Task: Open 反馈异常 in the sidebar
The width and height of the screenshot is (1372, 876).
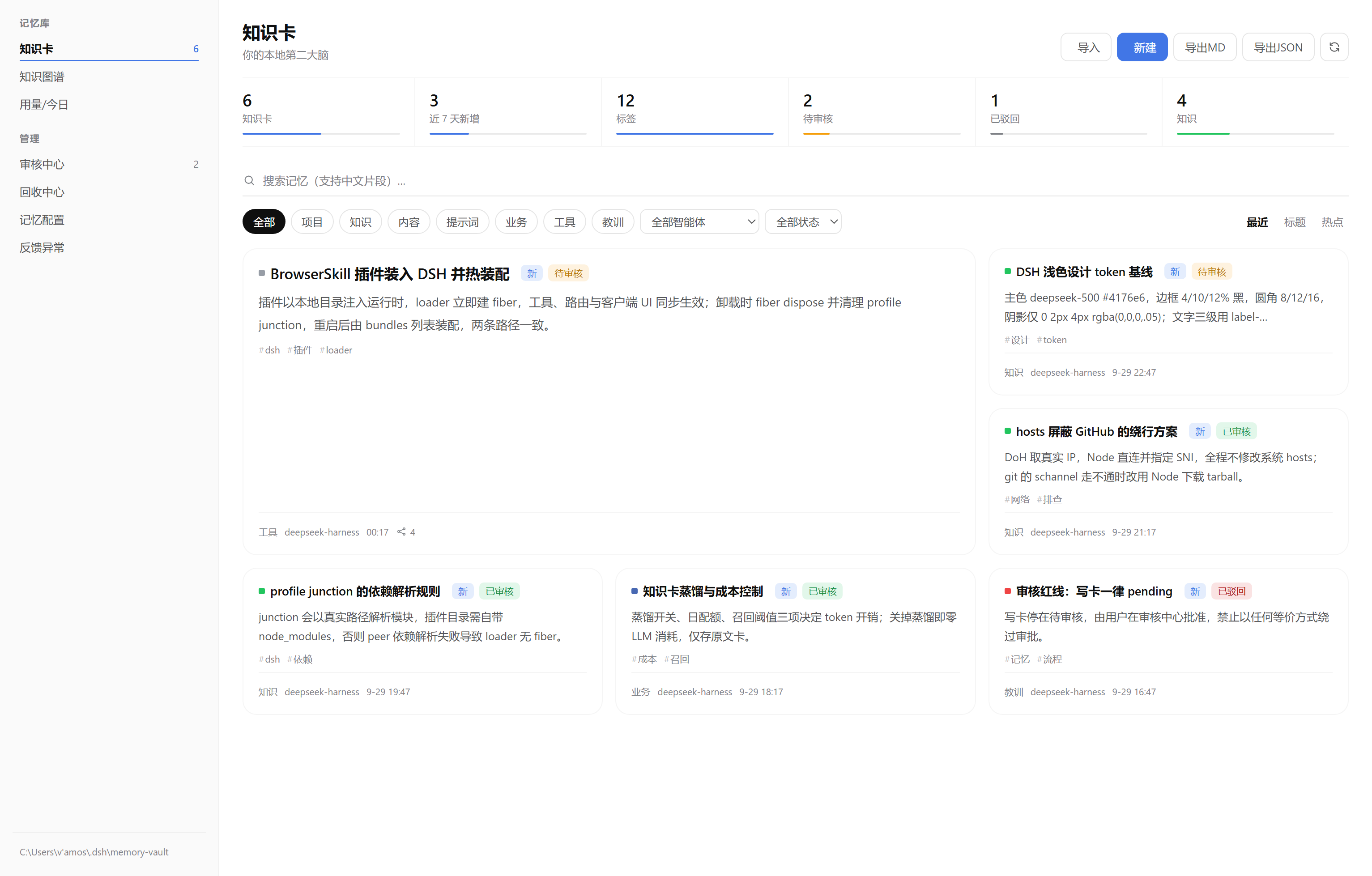Action: point(109,247)
